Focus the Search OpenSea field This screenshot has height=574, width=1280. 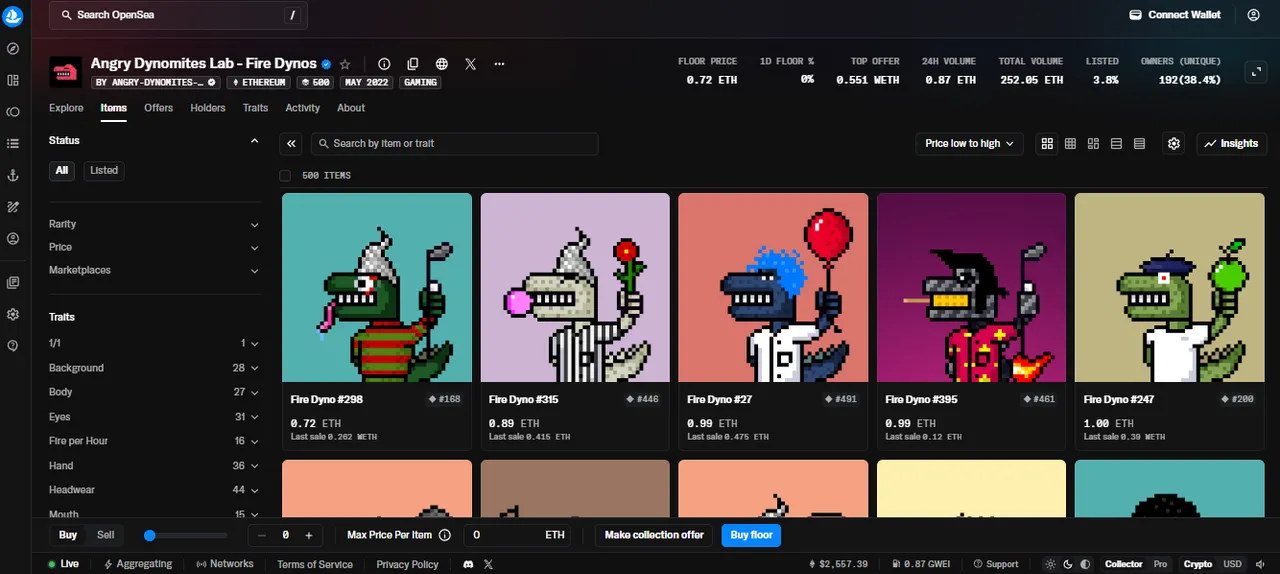point(178,15)
